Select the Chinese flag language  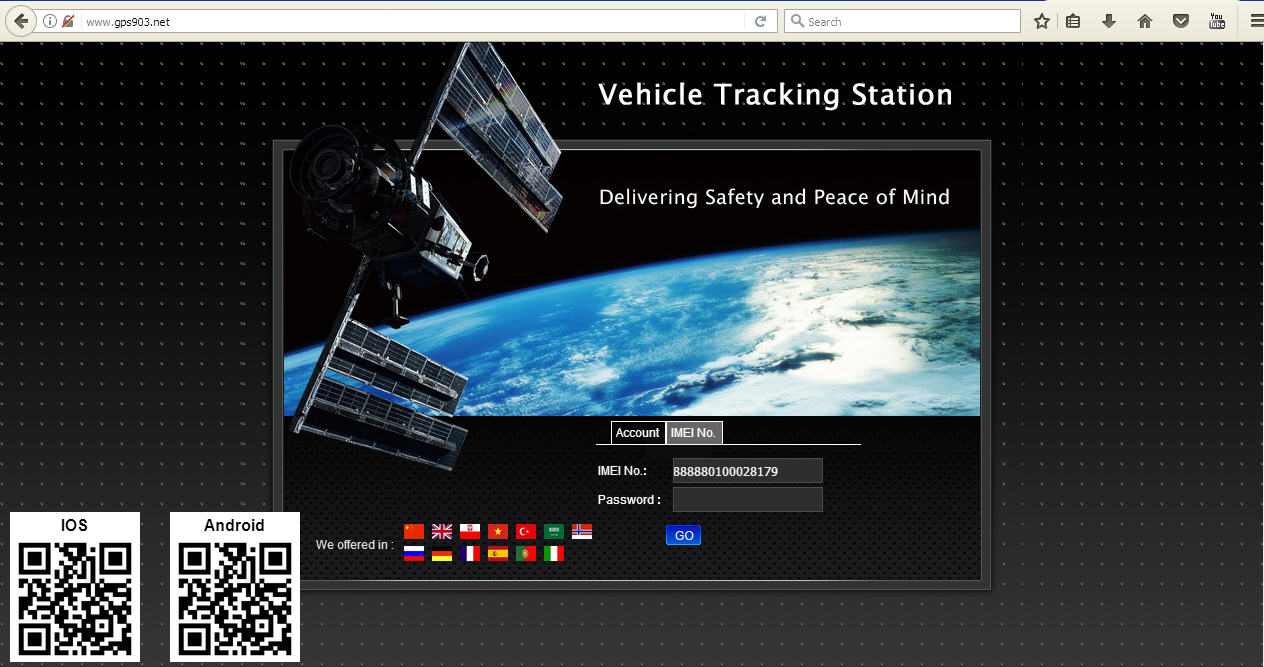pos(414,532)
